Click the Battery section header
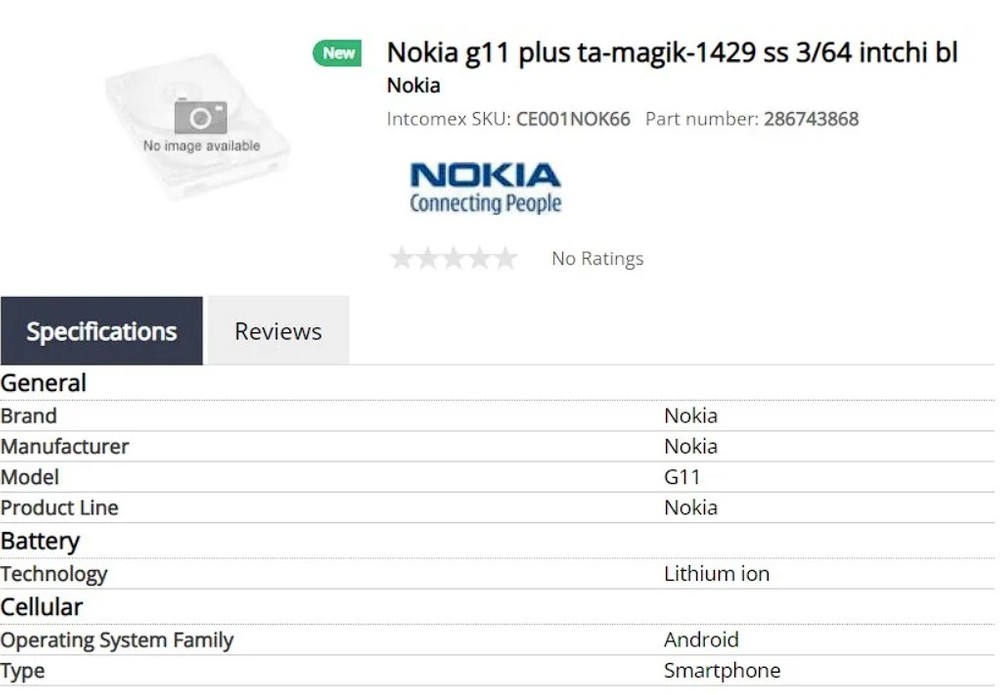This screenshot has width=1000, height=695. (40, 541)
